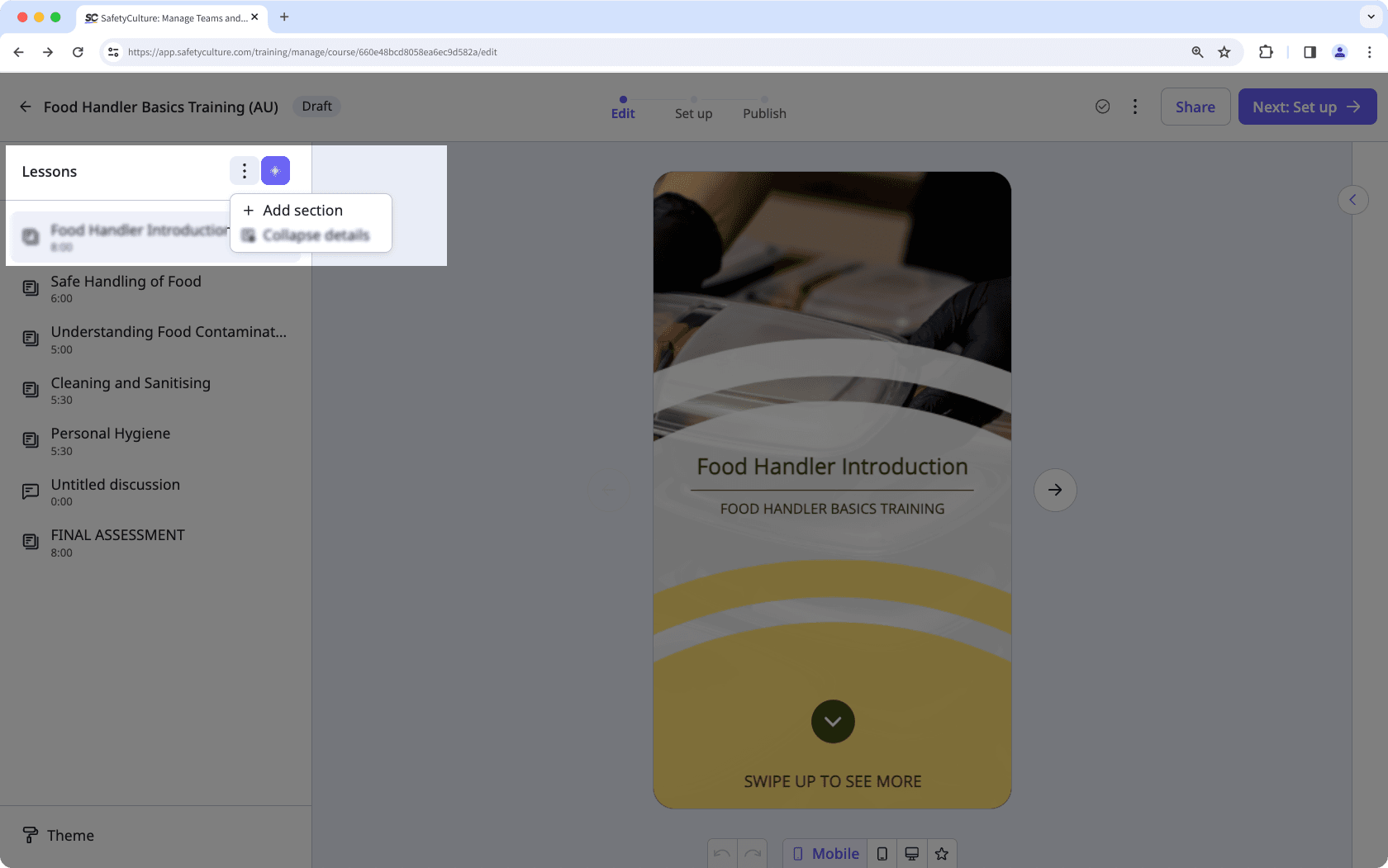Select Add section from the open menu
Screen dimensions: 1388x868
302,210
